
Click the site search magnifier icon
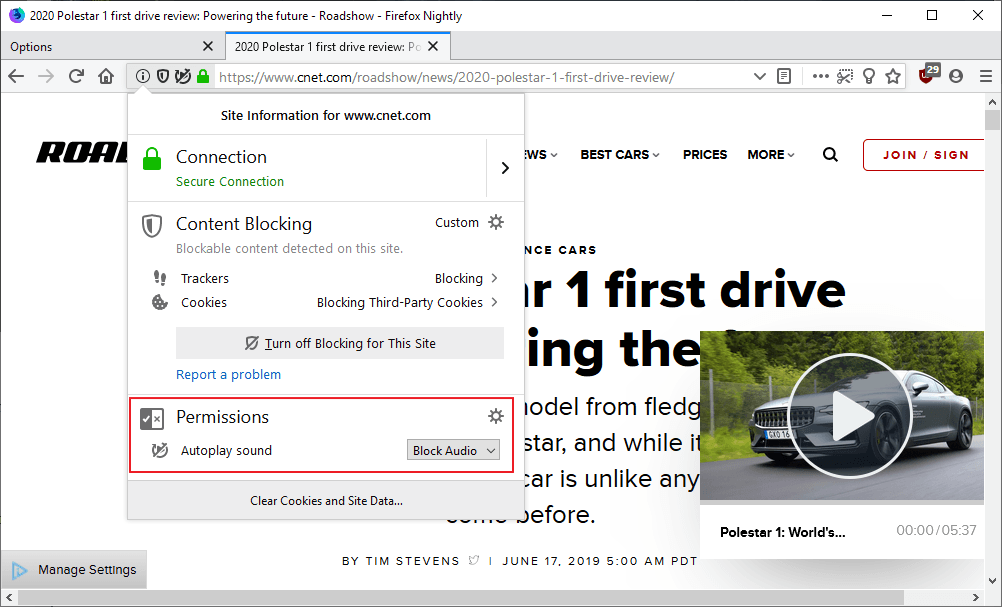click(830, 155)
